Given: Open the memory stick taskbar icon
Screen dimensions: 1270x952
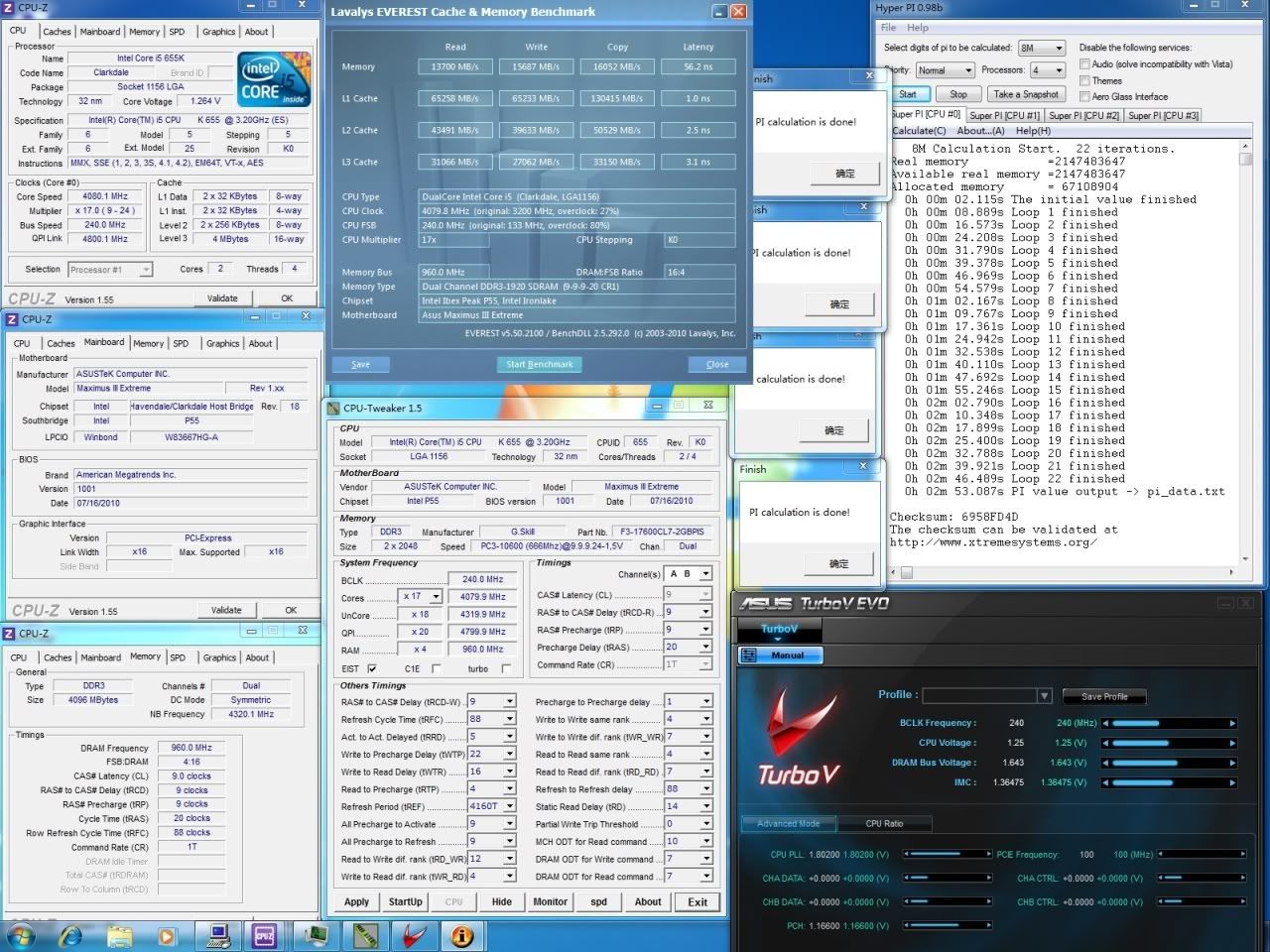Looking at the screenshot, I should pos(365,934).
